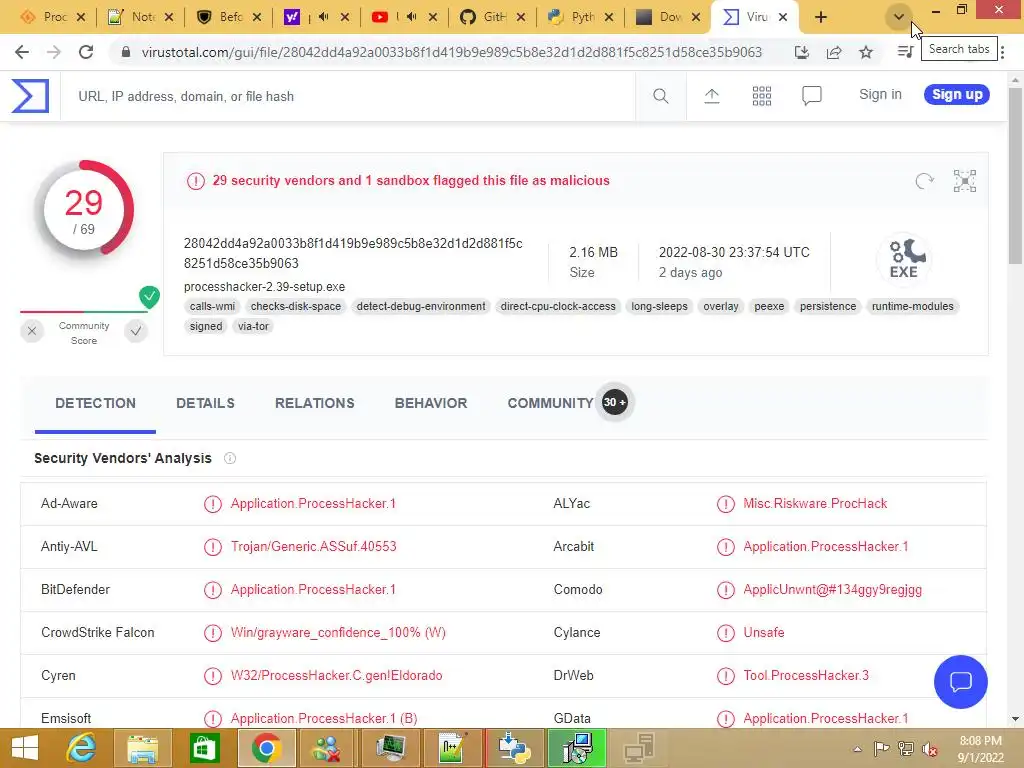Click the detect-debug-environment tag
The width and height of the screenshot is (1024, 768).
[421, 306]
